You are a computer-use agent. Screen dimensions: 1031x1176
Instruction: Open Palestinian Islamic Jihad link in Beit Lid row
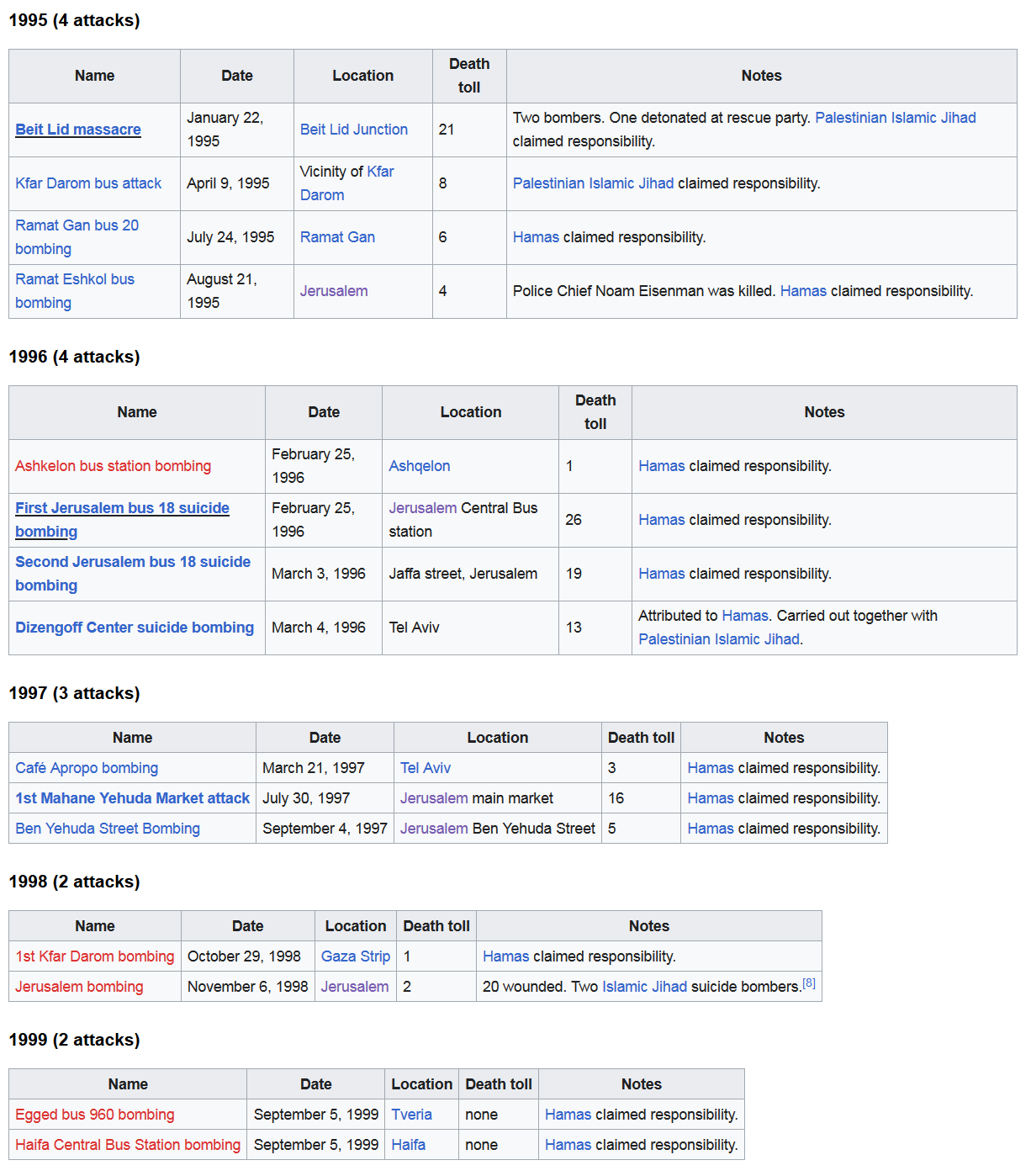click(896, 118)
